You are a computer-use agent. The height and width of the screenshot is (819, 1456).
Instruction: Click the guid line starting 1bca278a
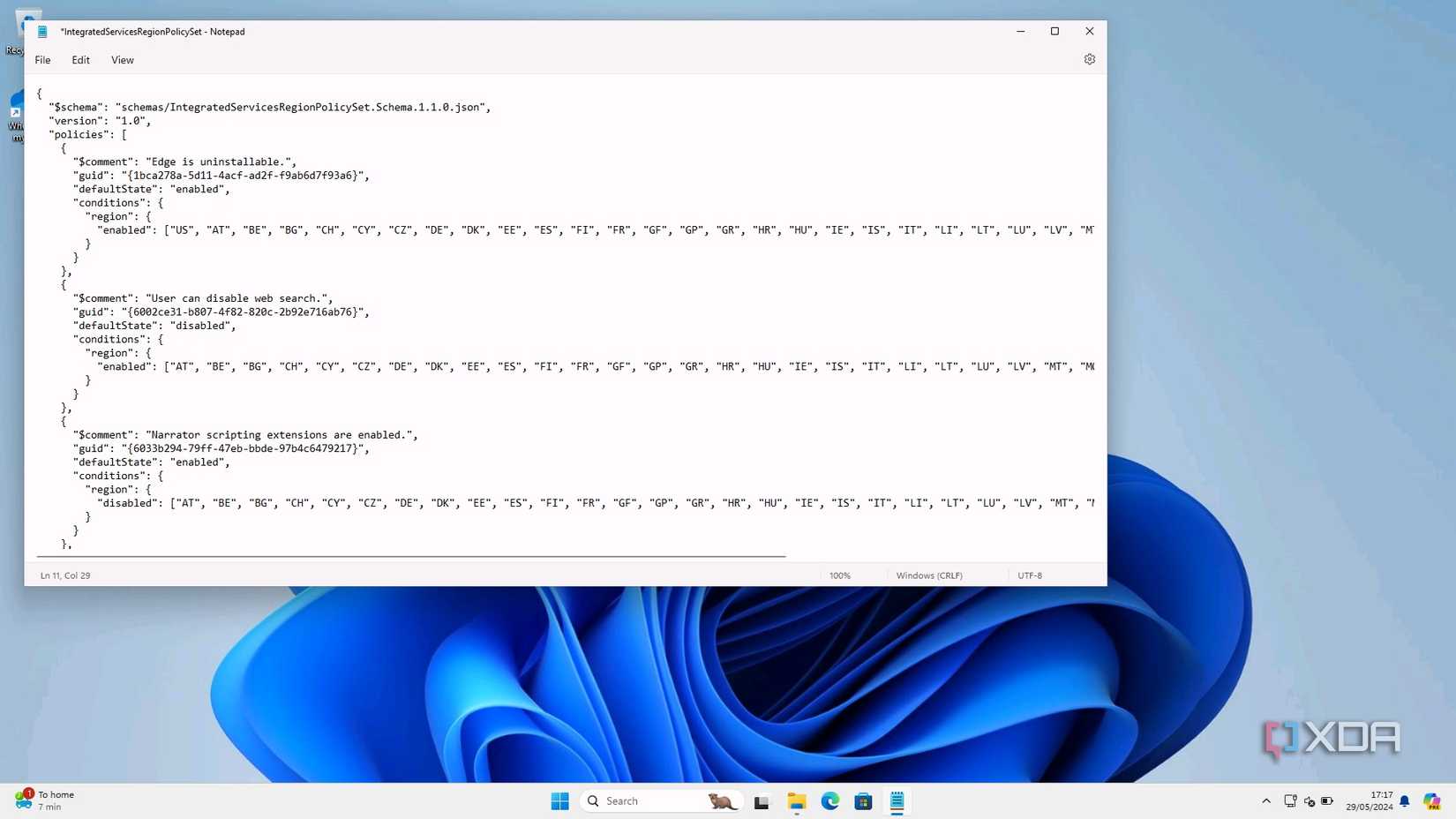point(221,176)
